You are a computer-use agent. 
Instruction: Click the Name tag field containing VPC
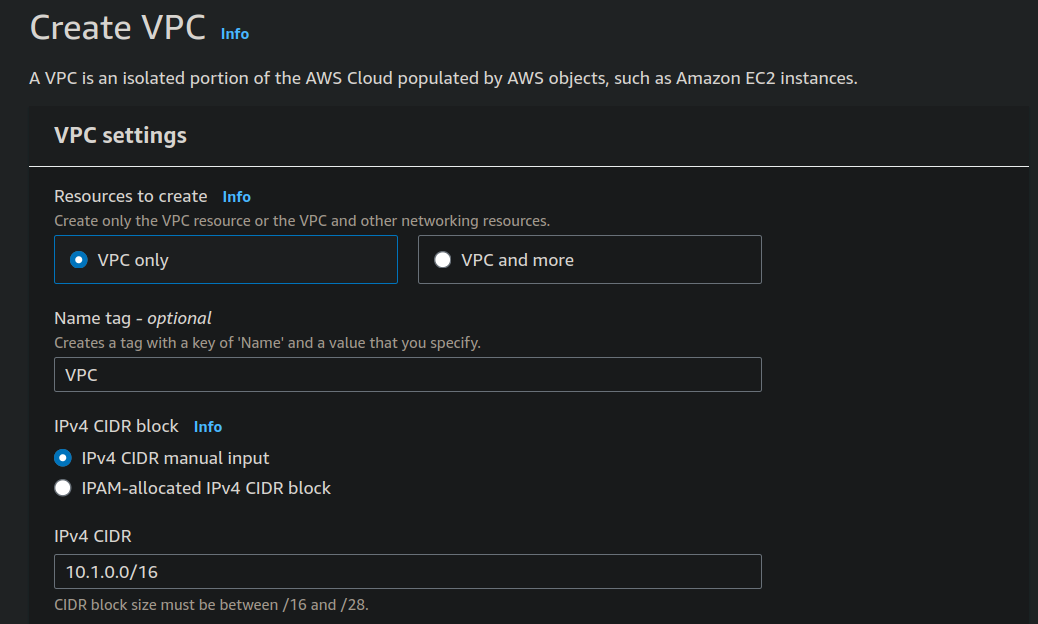[x=408, y=375]
